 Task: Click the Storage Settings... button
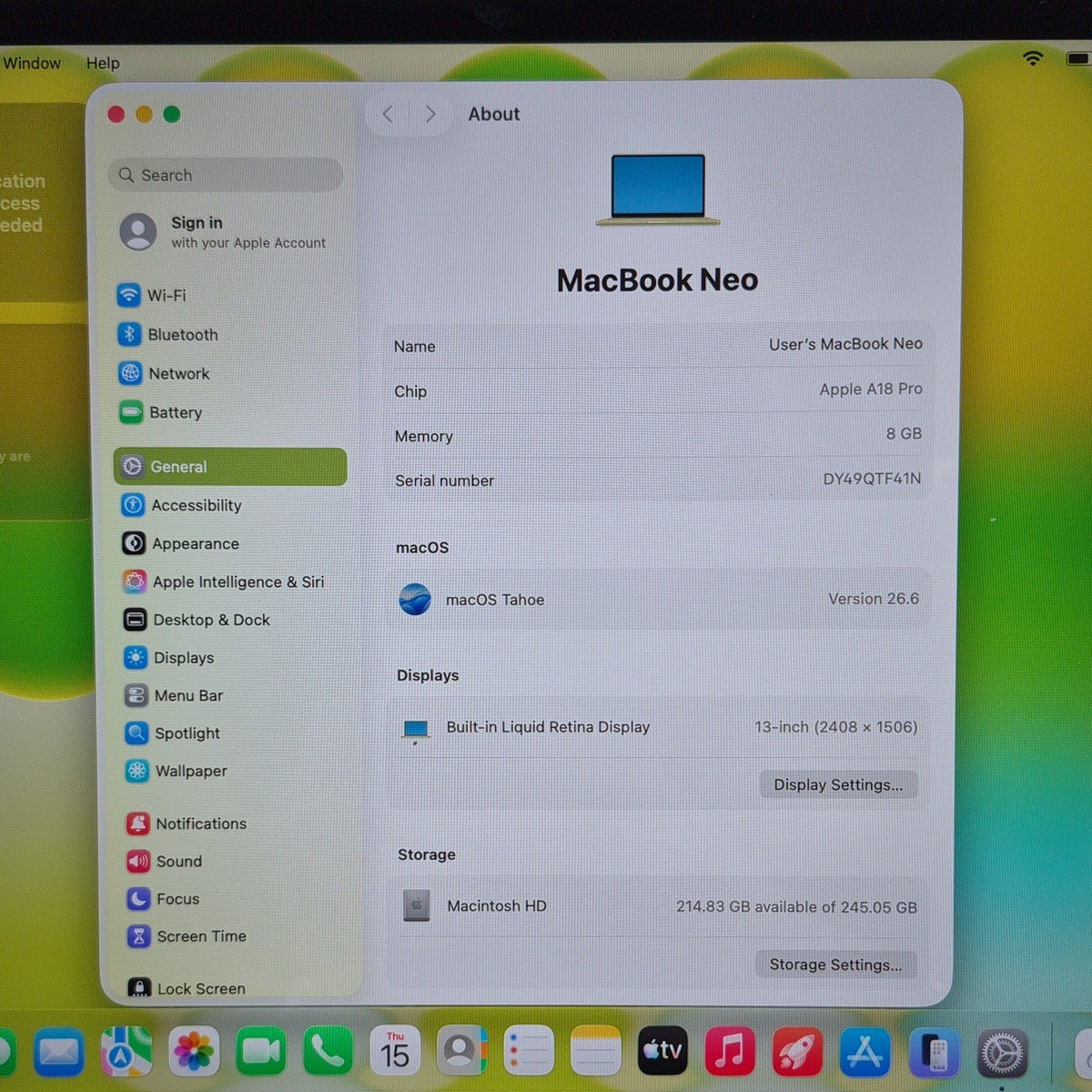click(835, 965)
